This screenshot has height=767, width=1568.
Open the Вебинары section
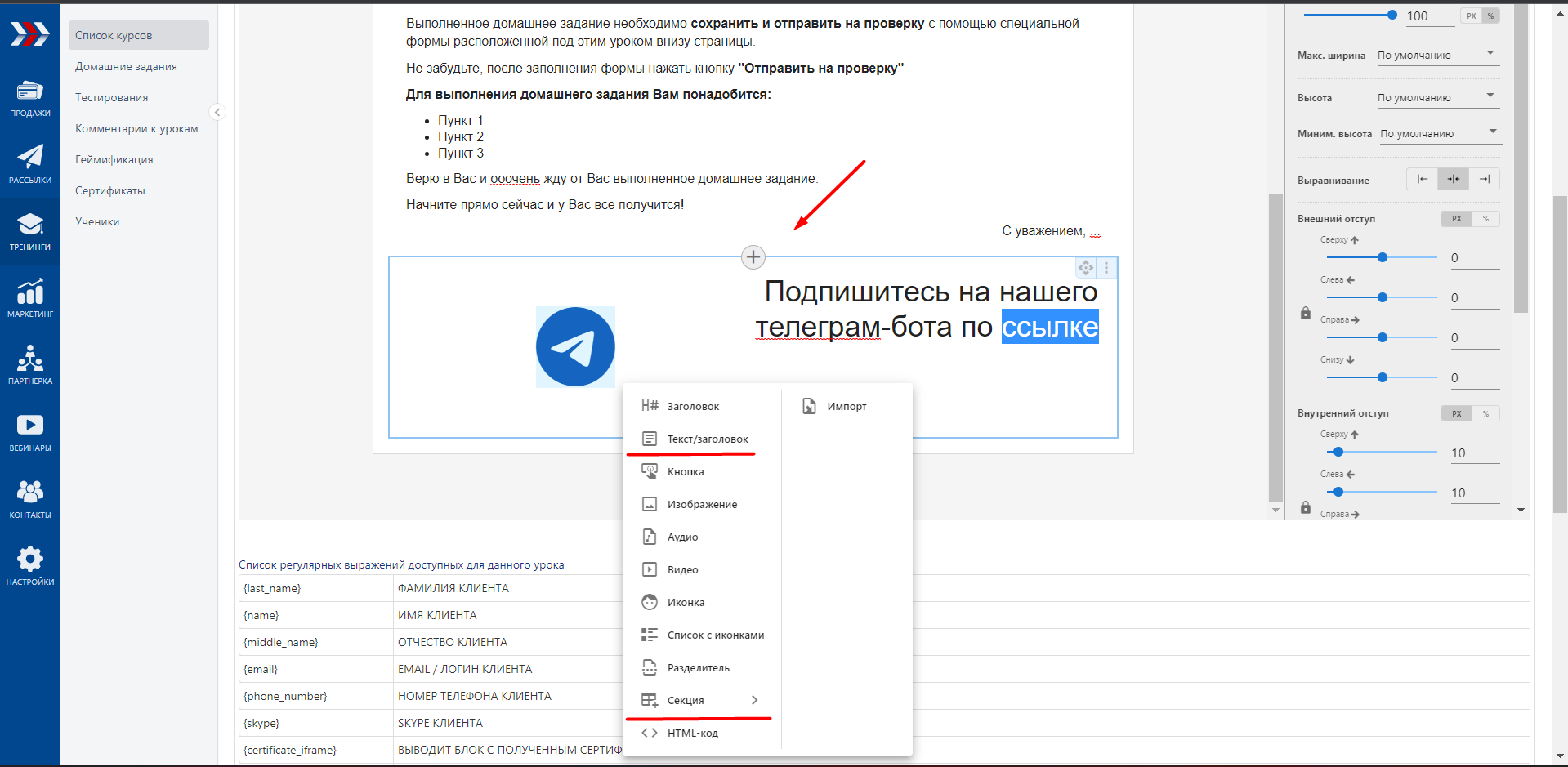point(29,432)
